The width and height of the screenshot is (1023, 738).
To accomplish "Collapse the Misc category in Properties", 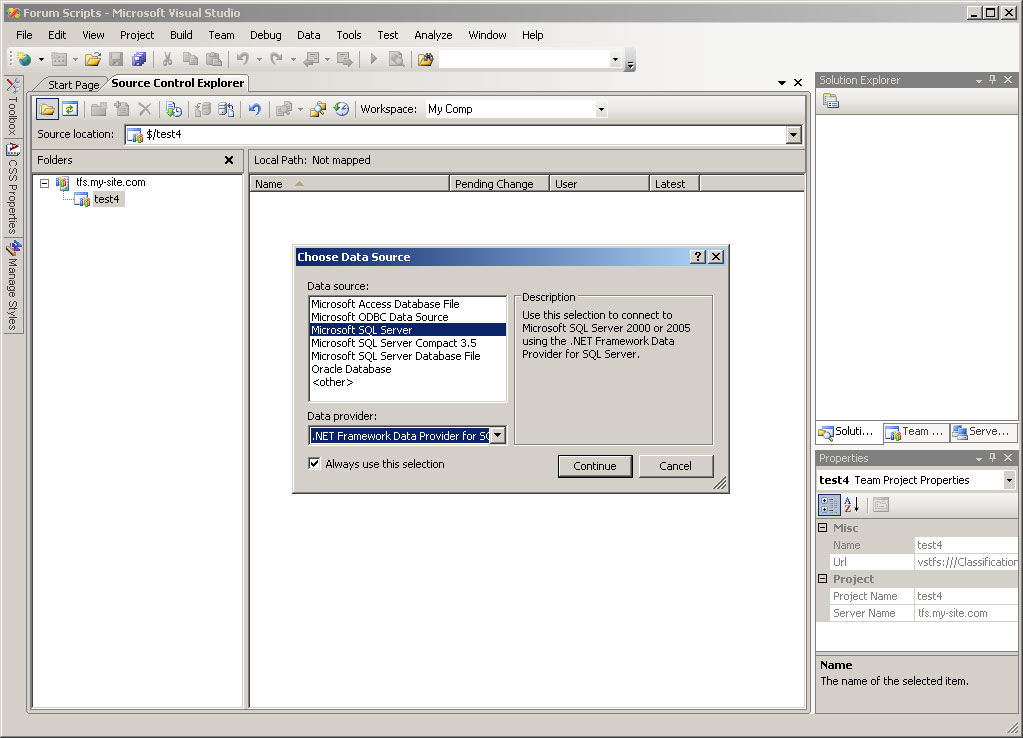I will [823, 527].
